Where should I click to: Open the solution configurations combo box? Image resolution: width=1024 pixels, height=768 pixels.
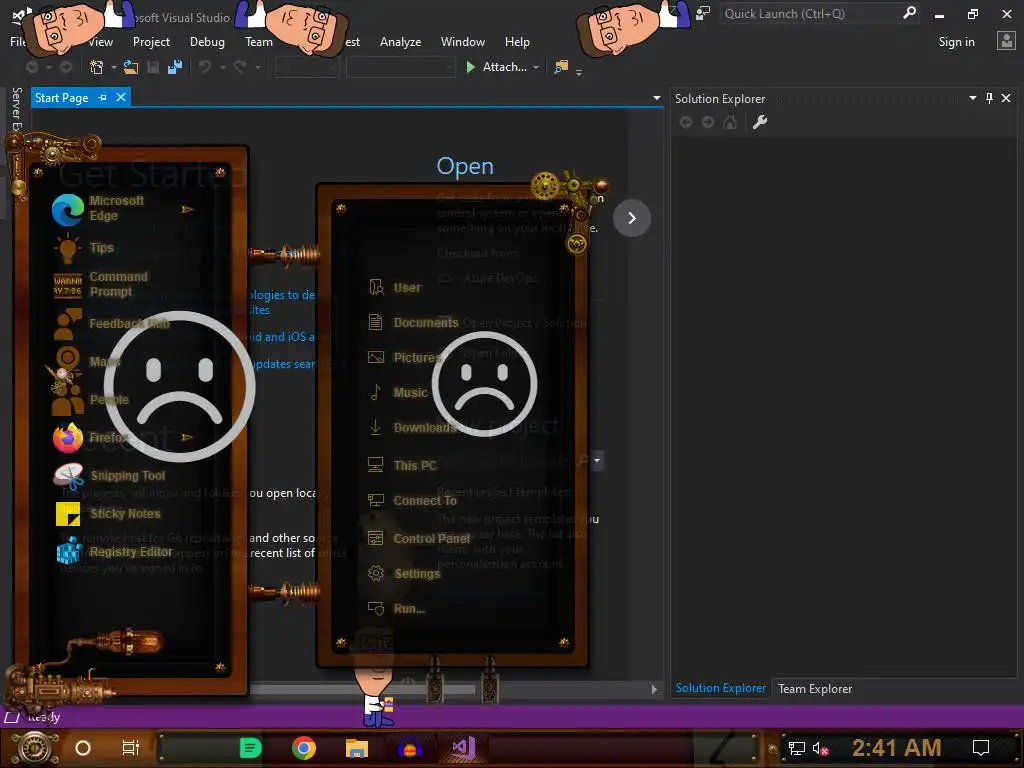tap(306, 67)
